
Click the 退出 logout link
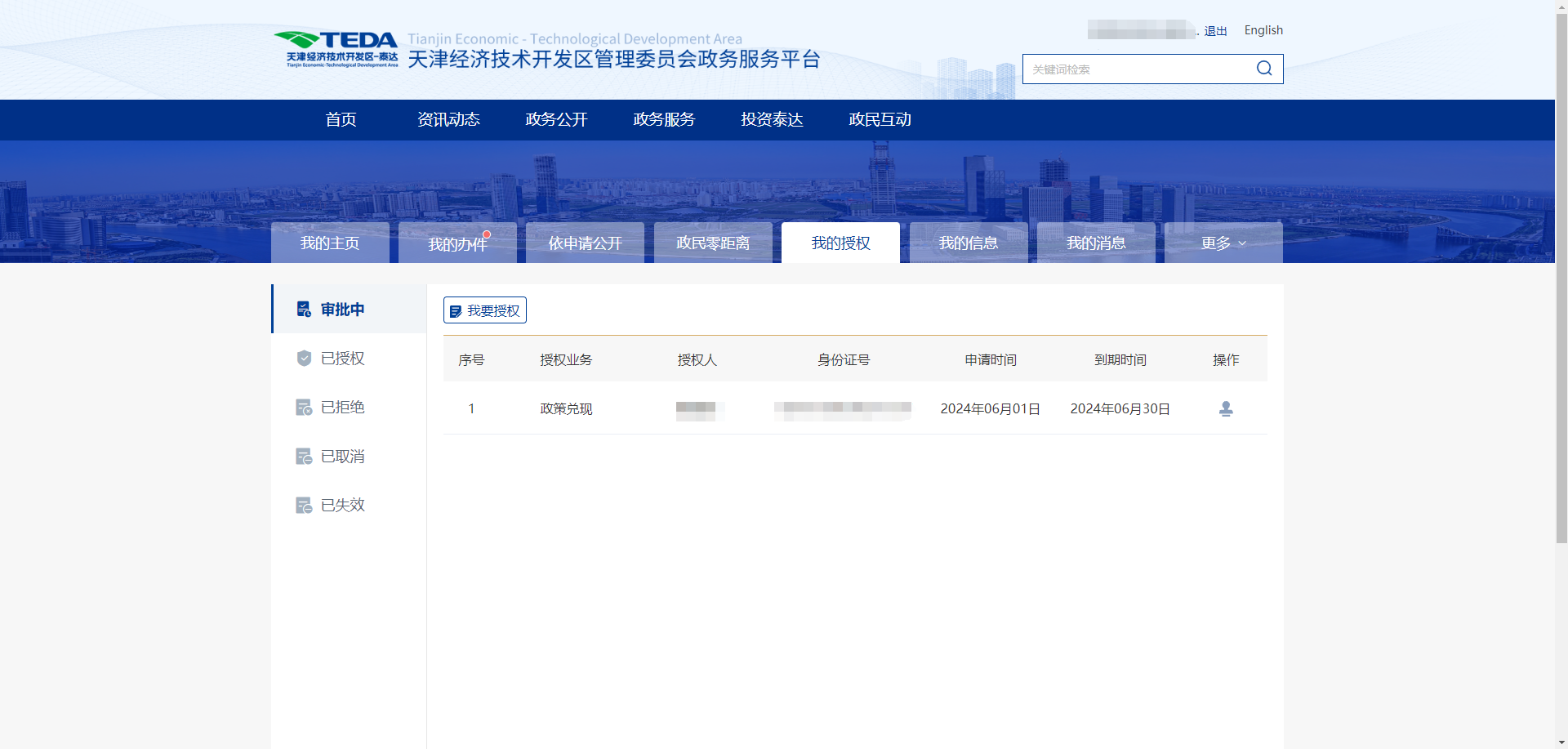click(x=1215, y=31)
